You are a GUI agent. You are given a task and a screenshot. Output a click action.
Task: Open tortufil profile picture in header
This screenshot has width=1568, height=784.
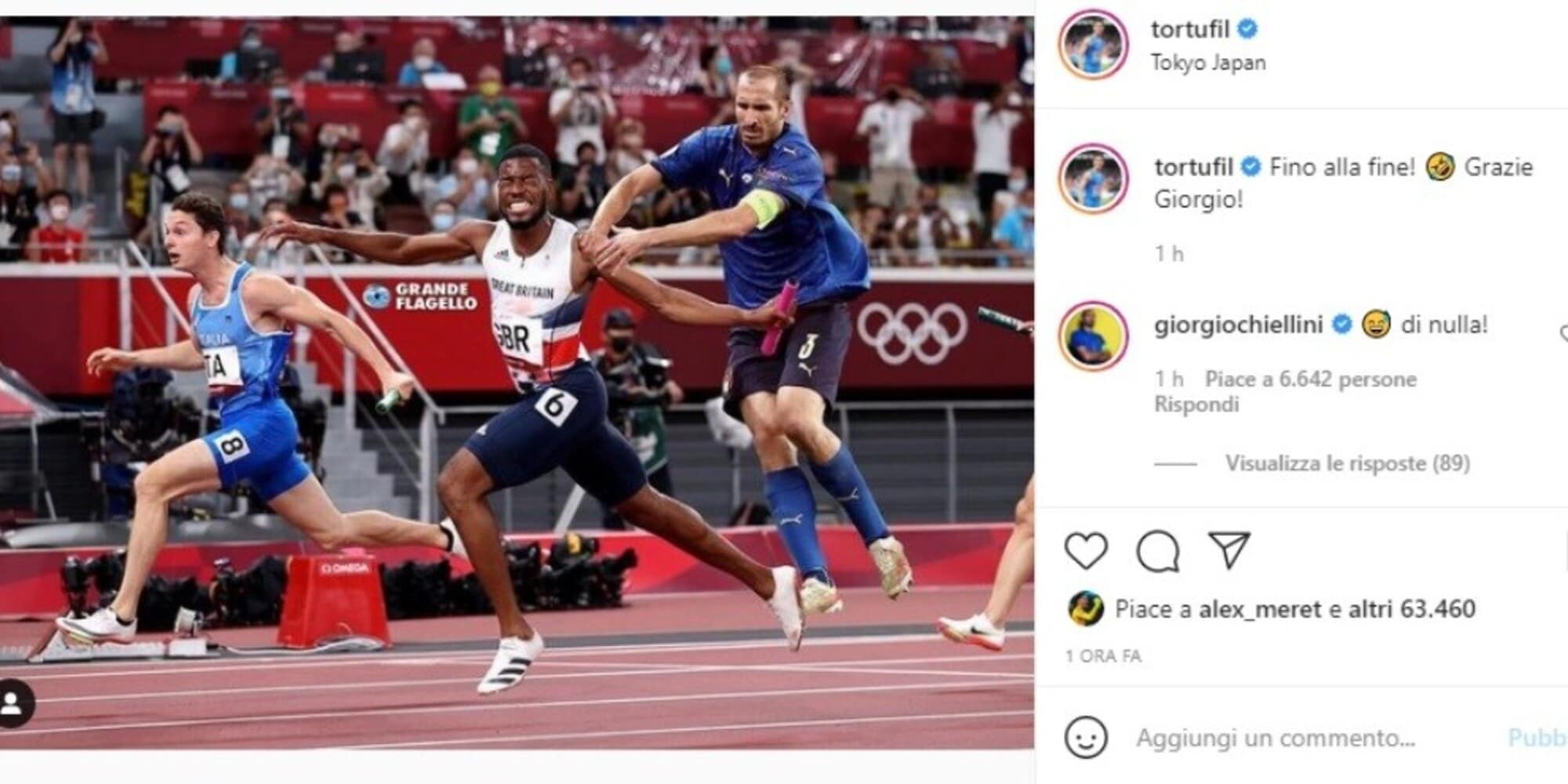[x=1094, y=45]
